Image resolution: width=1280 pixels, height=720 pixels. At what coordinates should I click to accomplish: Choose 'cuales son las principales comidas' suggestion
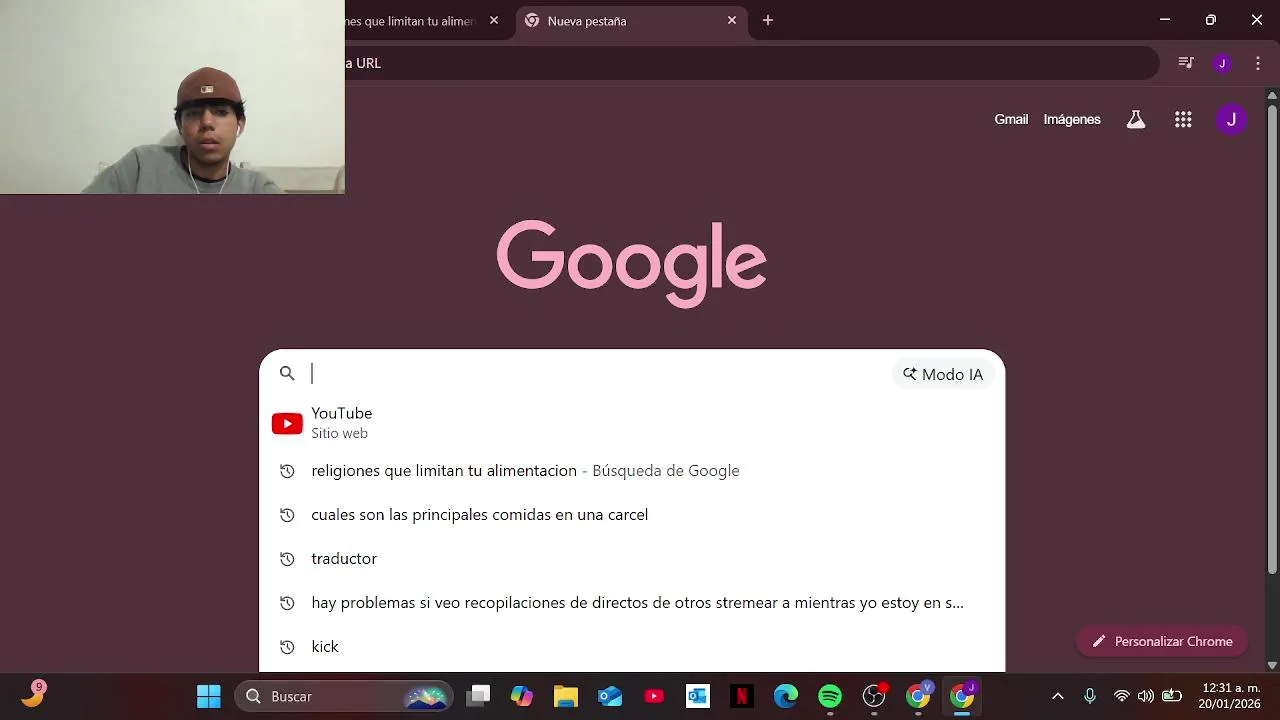point(632,515)
